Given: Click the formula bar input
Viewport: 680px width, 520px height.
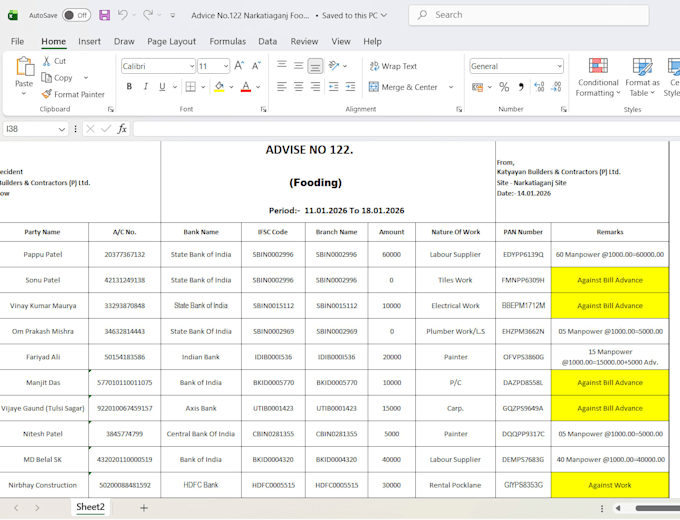Looking at the screenshot, I should pos(406,129).
